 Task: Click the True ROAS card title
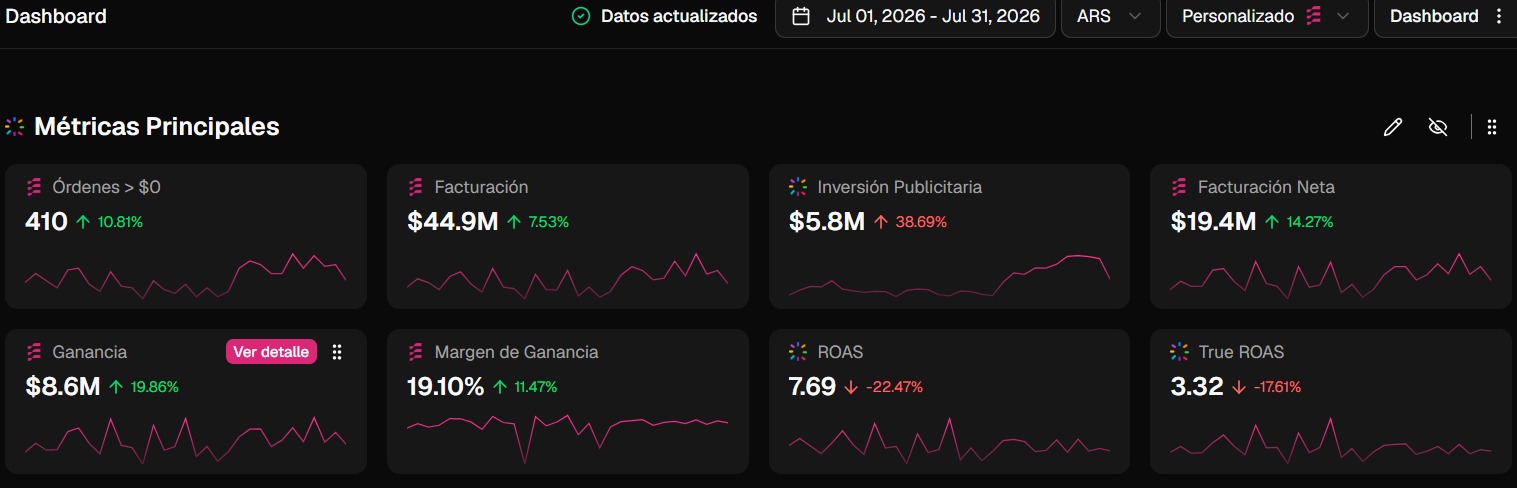tap(1241, 352)
